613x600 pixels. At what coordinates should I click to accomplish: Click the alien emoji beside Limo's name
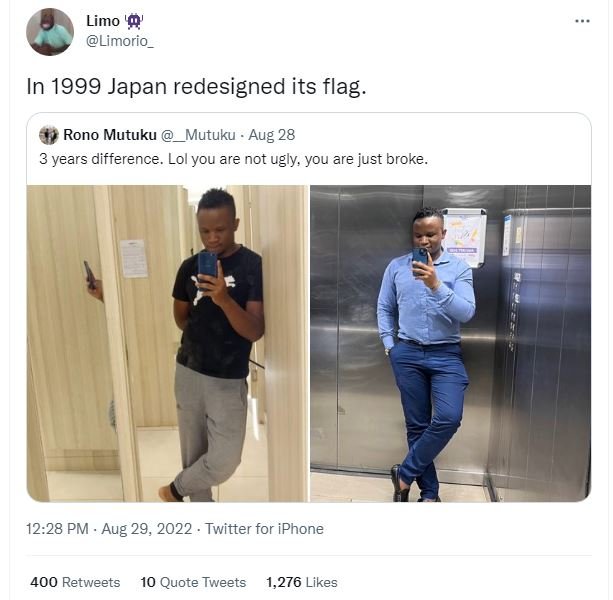(135, 21)
